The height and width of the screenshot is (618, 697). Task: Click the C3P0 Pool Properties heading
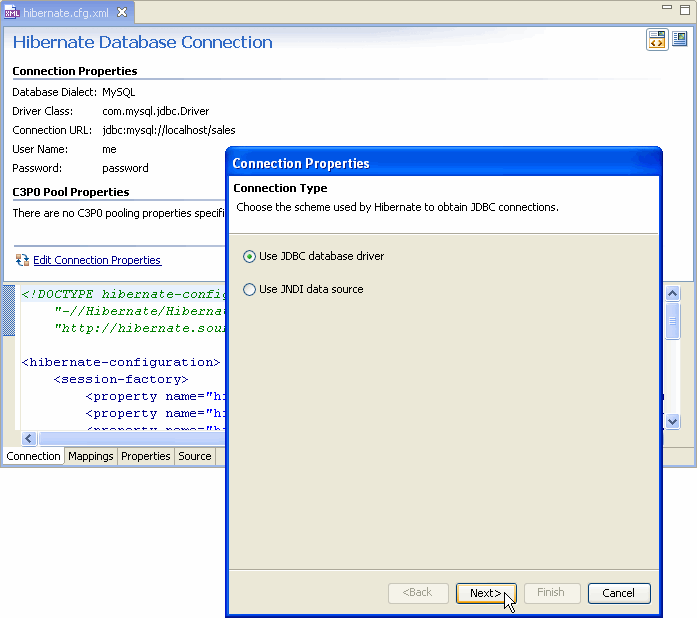[71, 192]
